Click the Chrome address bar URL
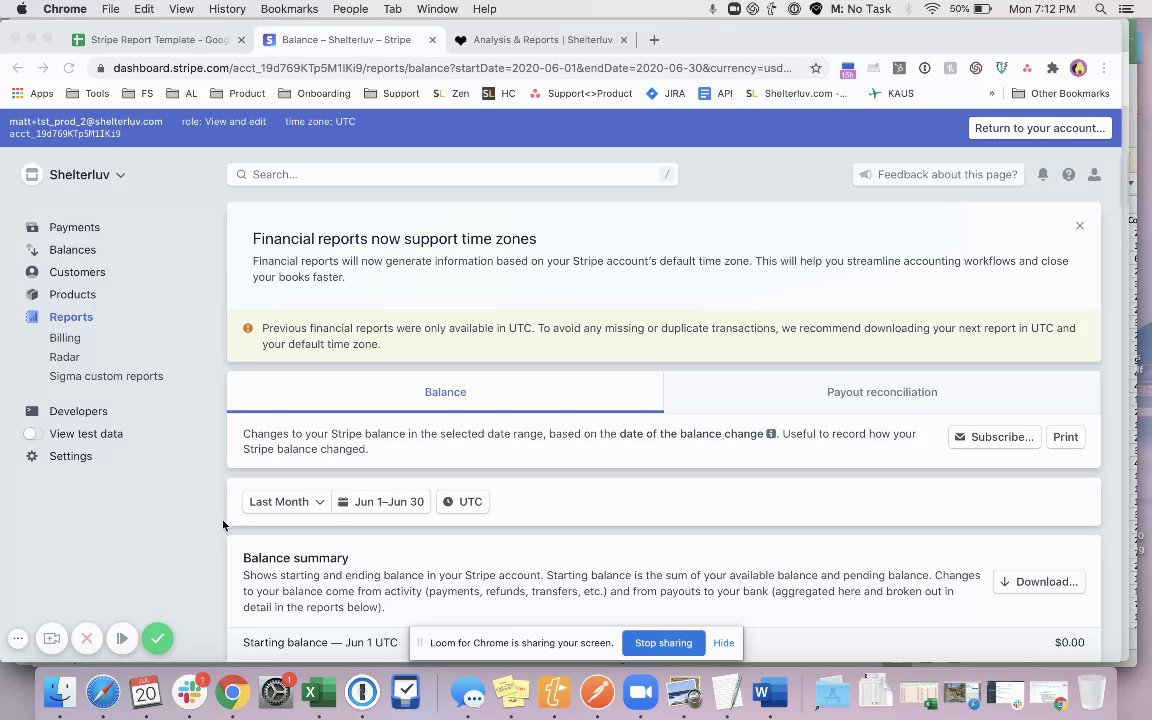1152x720 pixels. (453, 68)
